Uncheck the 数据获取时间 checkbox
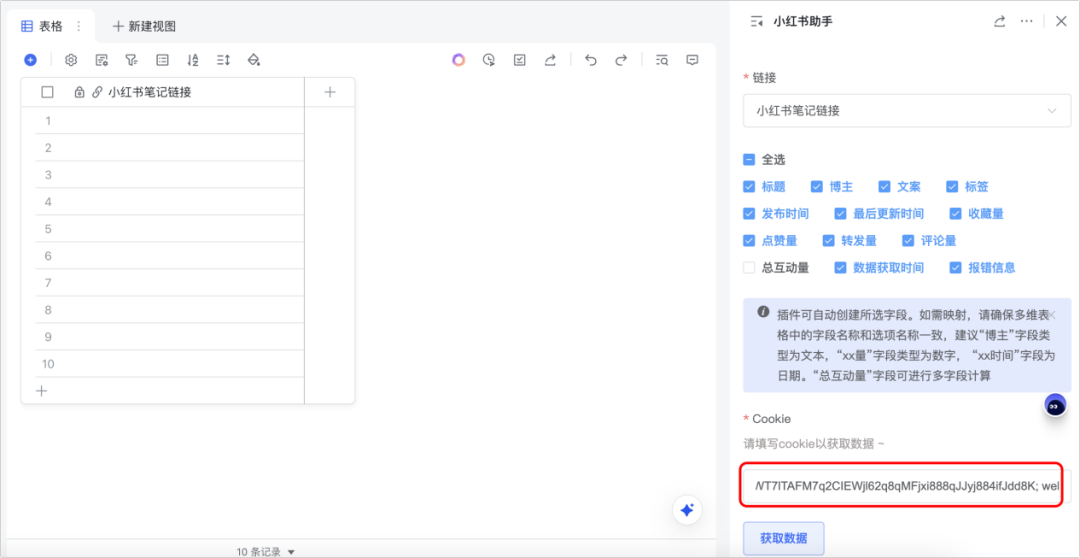The width and height of the screenshot is (1080, 558). pyautogui.click(x=840, y=268)
